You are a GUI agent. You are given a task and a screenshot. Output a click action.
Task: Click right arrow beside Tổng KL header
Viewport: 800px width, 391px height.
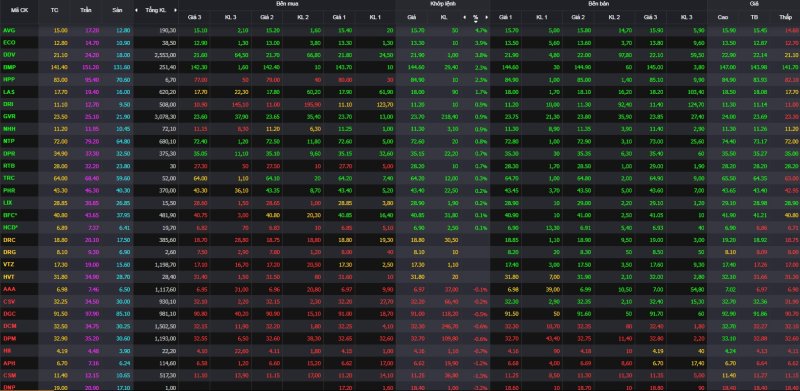tap(175, 10)
